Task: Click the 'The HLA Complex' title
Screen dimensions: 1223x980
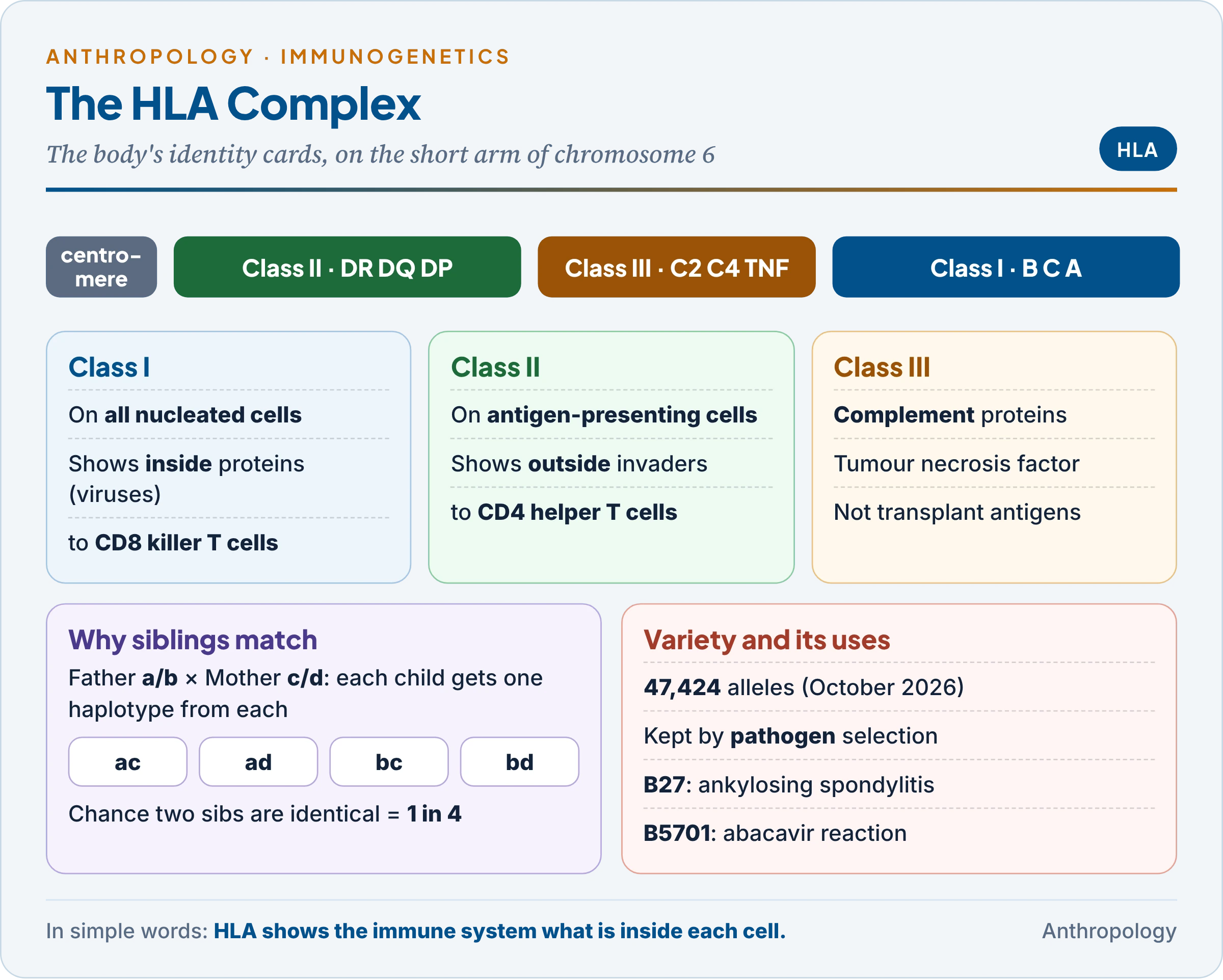Action: [233, 104]
